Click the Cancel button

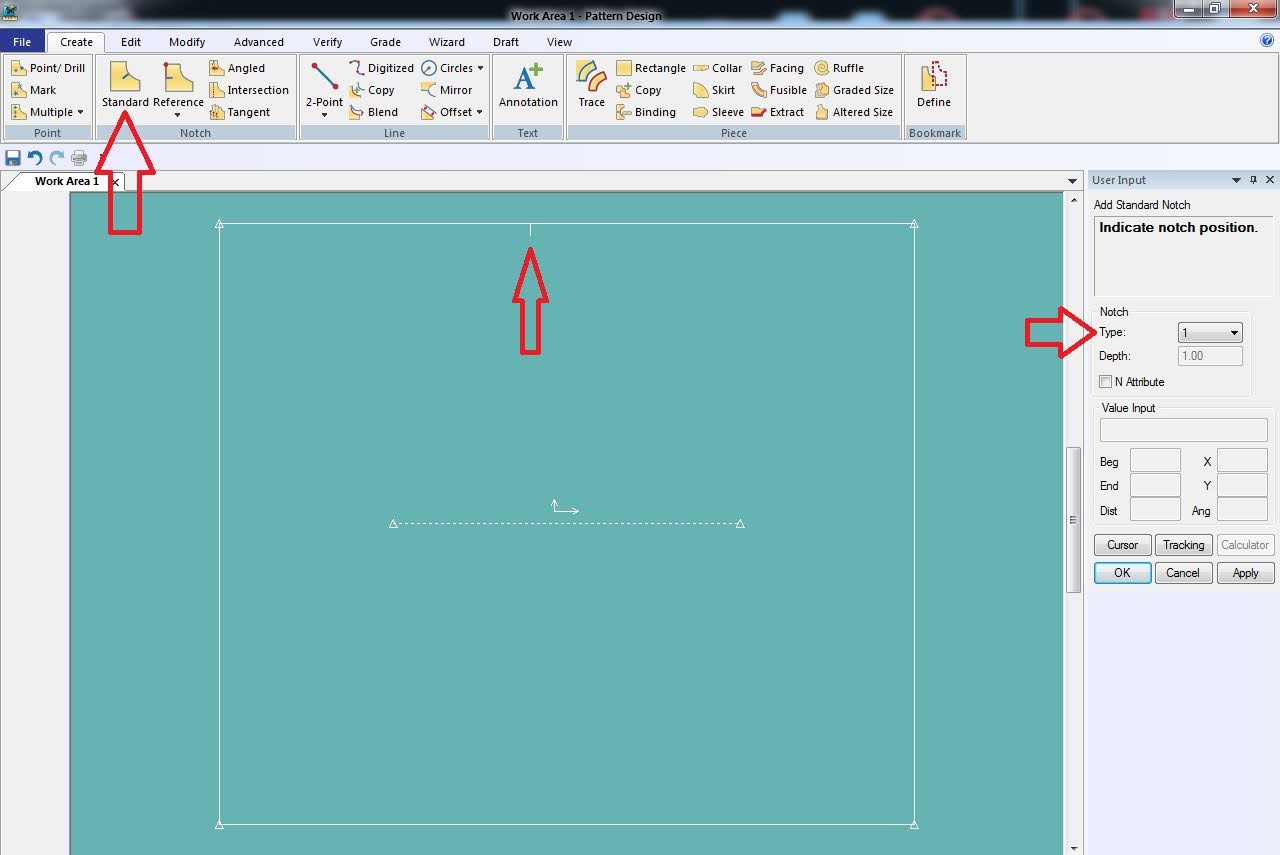tap(1183, 573)
